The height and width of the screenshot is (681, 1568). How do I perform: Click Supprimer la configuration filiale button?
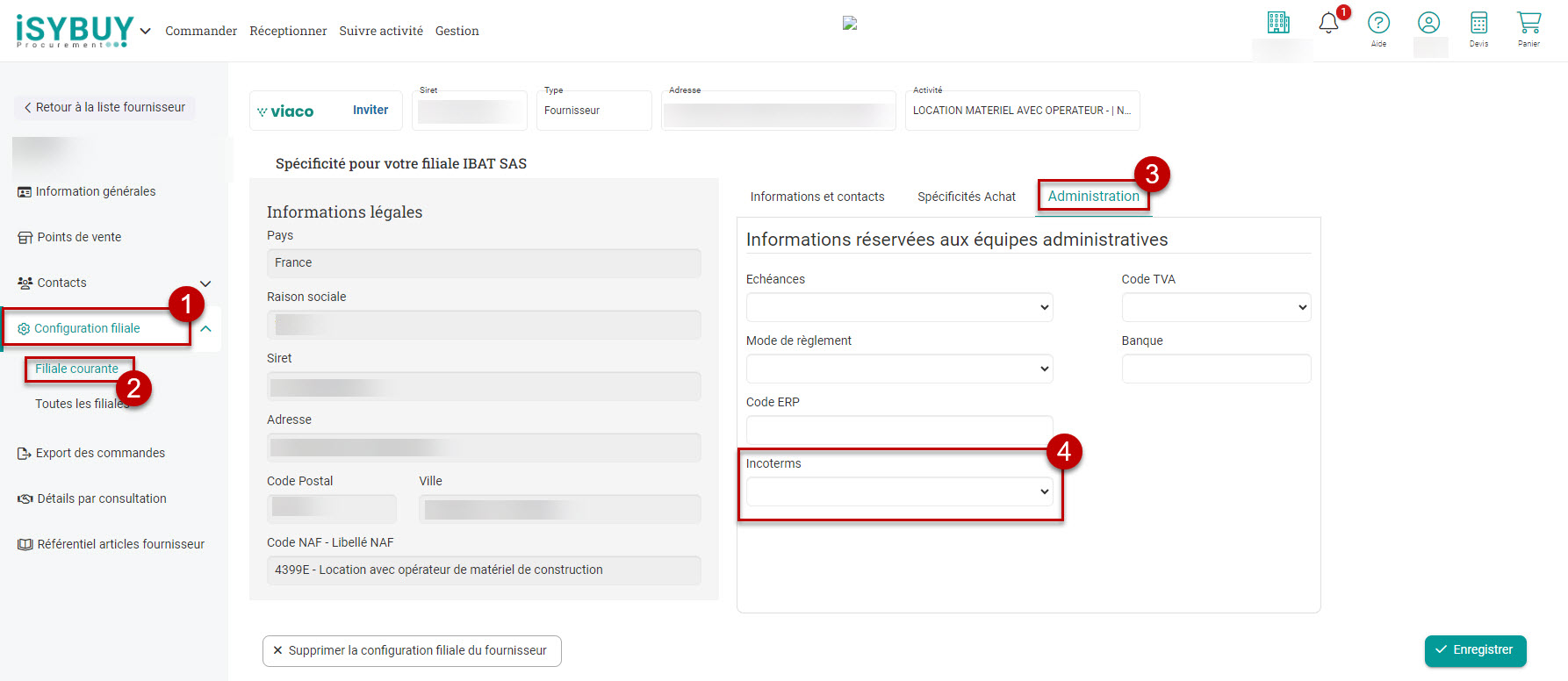(x=412, y=651)
